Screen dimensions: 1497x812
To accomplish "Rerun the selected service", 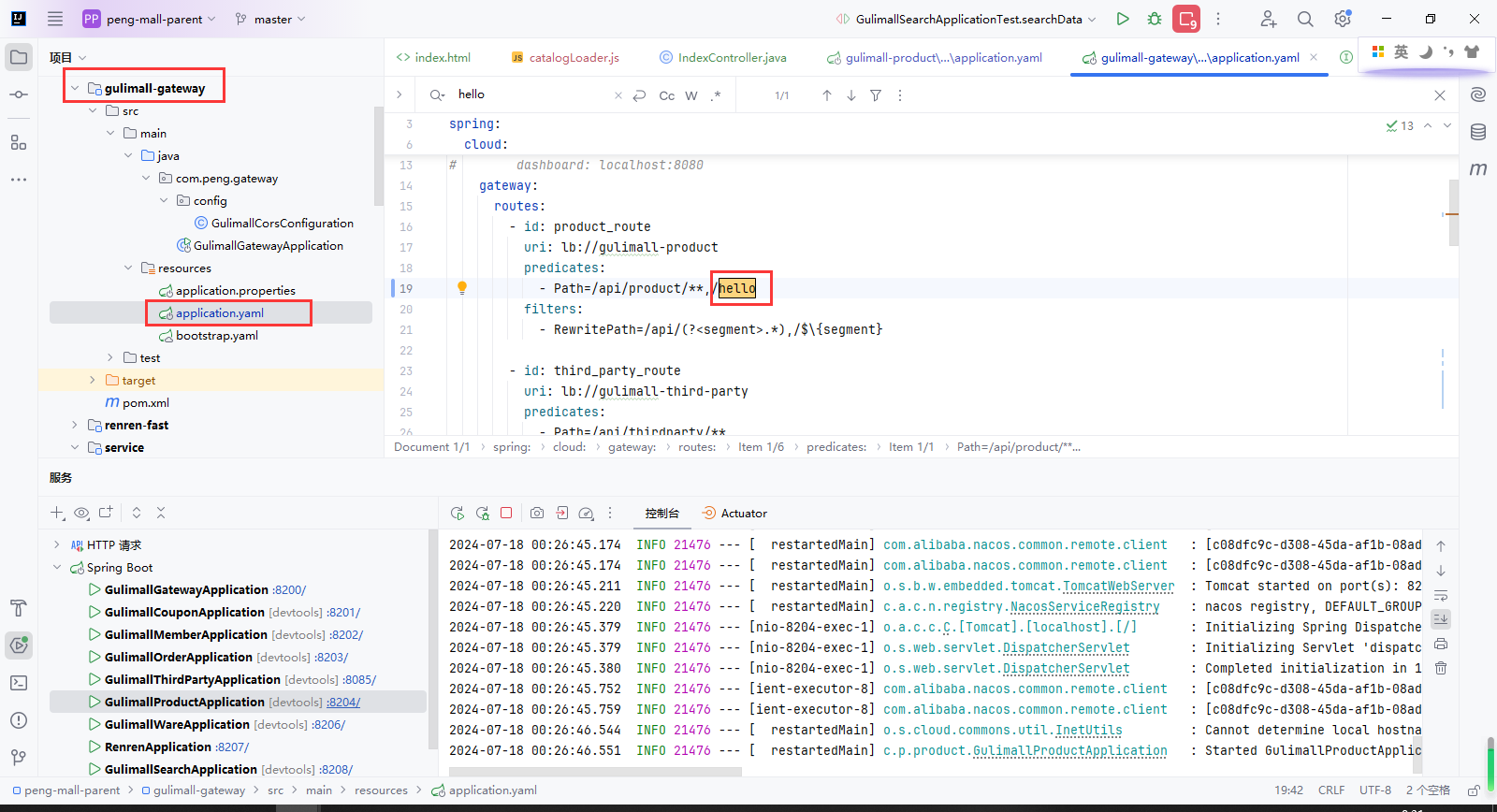I will tap(458, 513).
